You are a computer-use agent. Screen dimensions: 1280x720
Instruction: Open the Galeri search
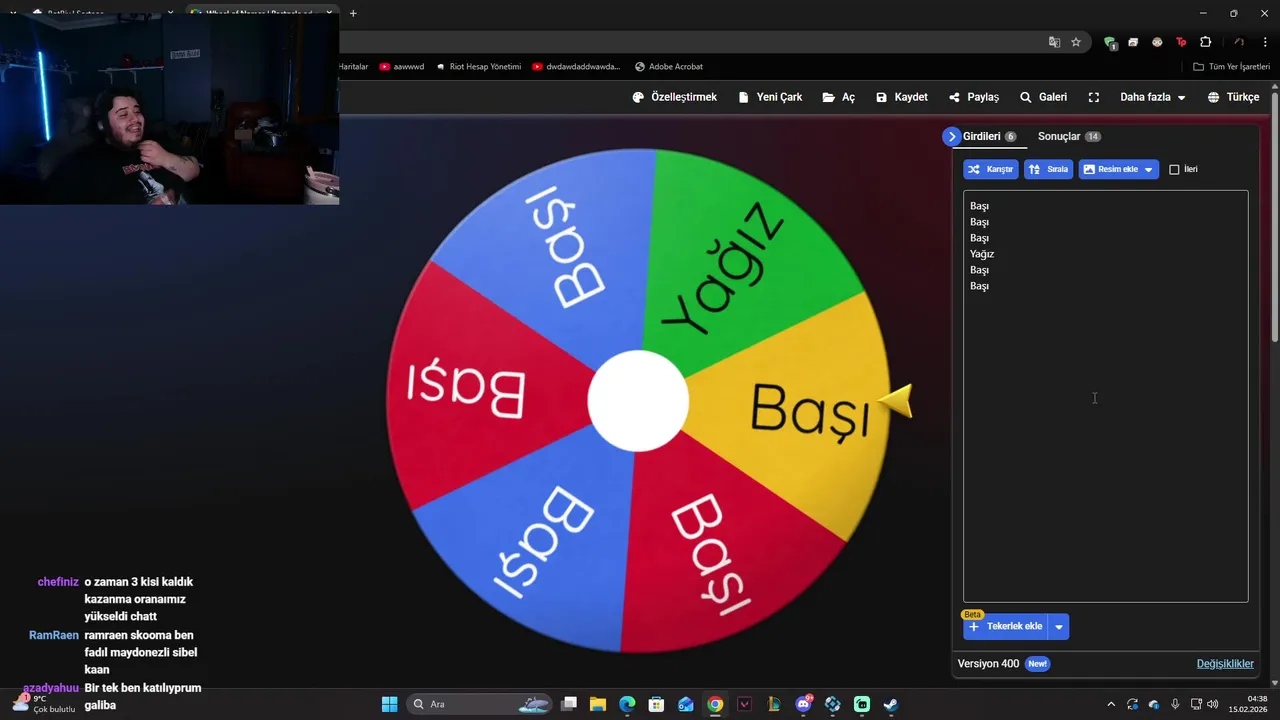(1043, 97)
